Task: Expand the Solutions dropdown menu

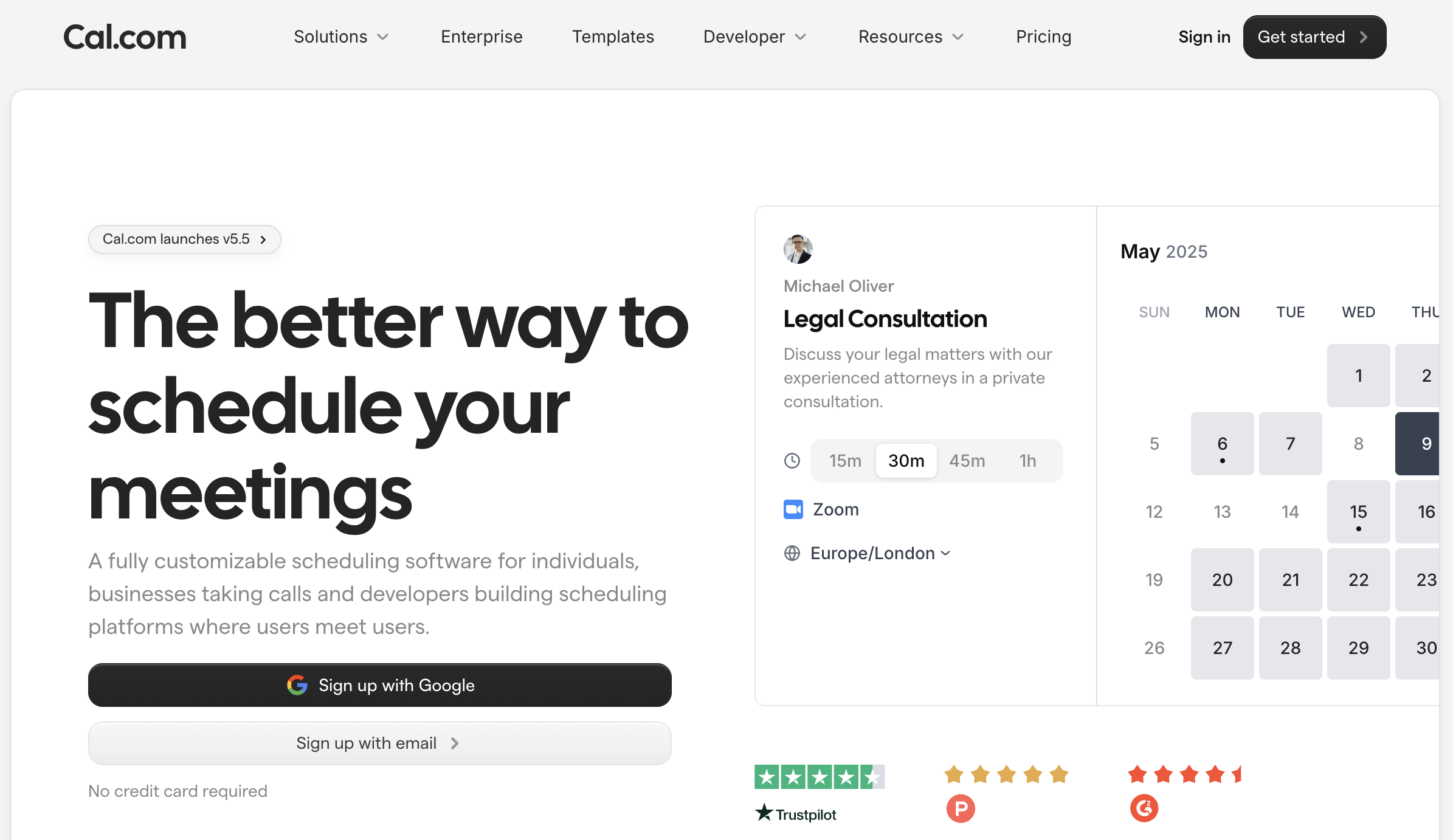Action: coord(341,37)
